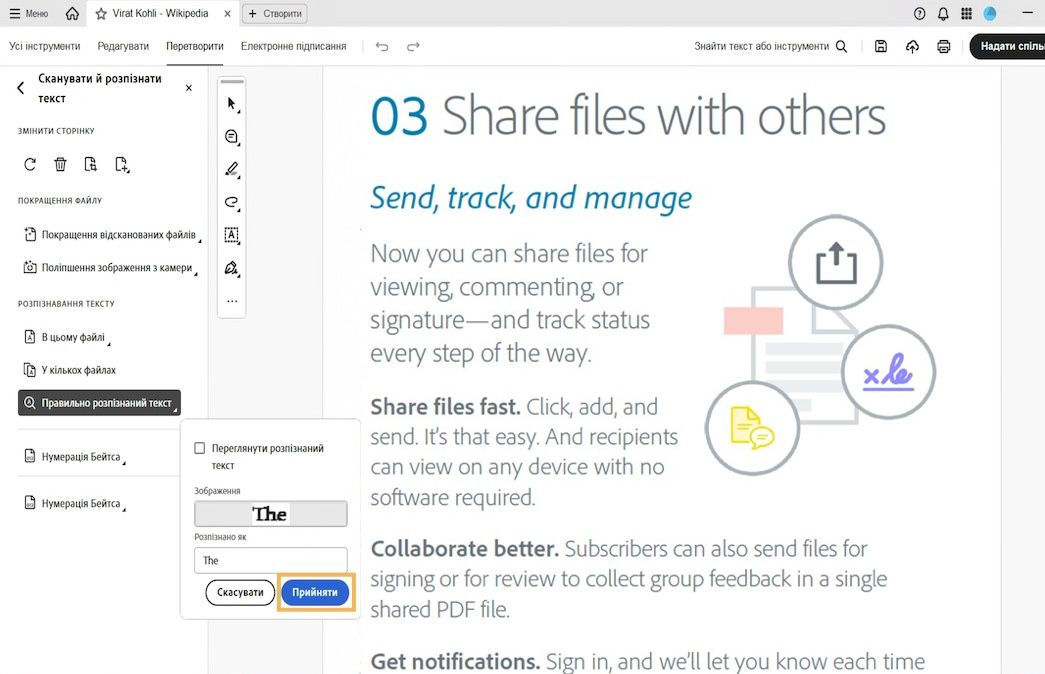Open Поліпшення зображення з камери option
This screenshot has width=1045, height=674.
(x=110, y=267)
